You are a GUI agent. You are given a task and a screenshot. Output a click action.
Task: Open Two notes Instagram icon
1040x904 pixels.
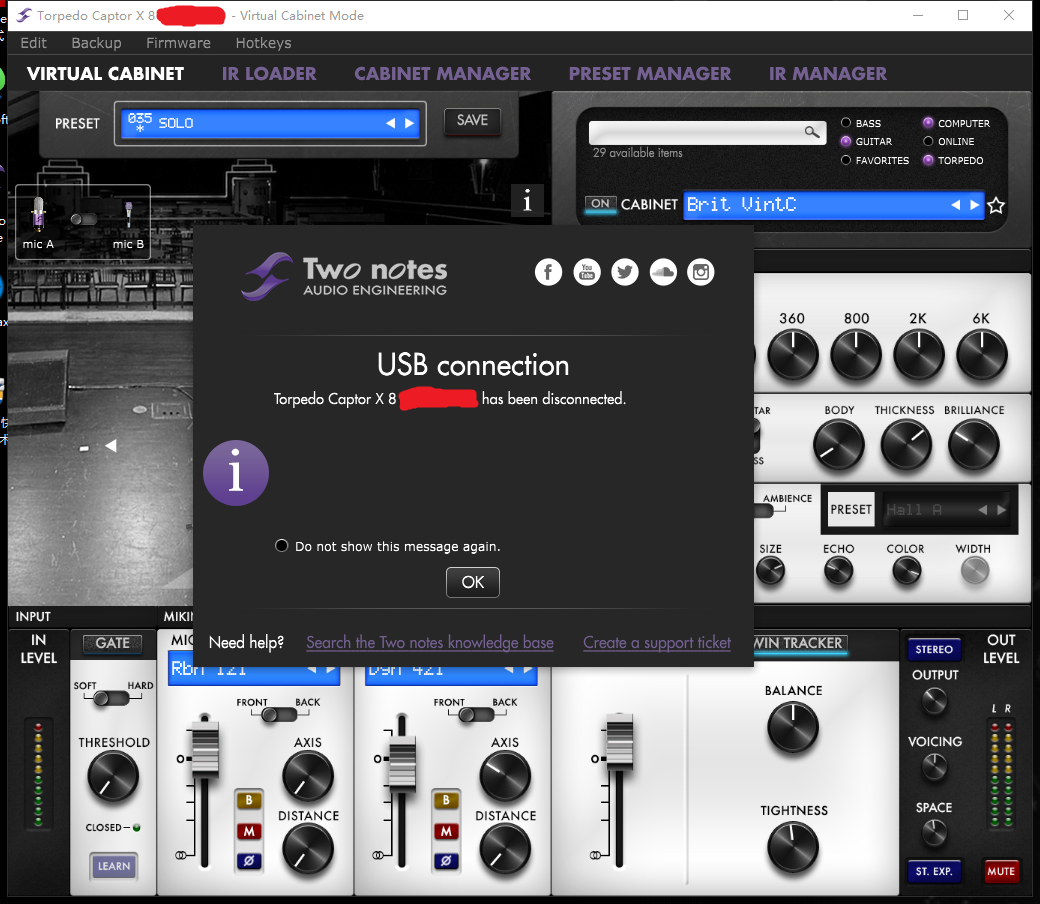coord(701,272)
